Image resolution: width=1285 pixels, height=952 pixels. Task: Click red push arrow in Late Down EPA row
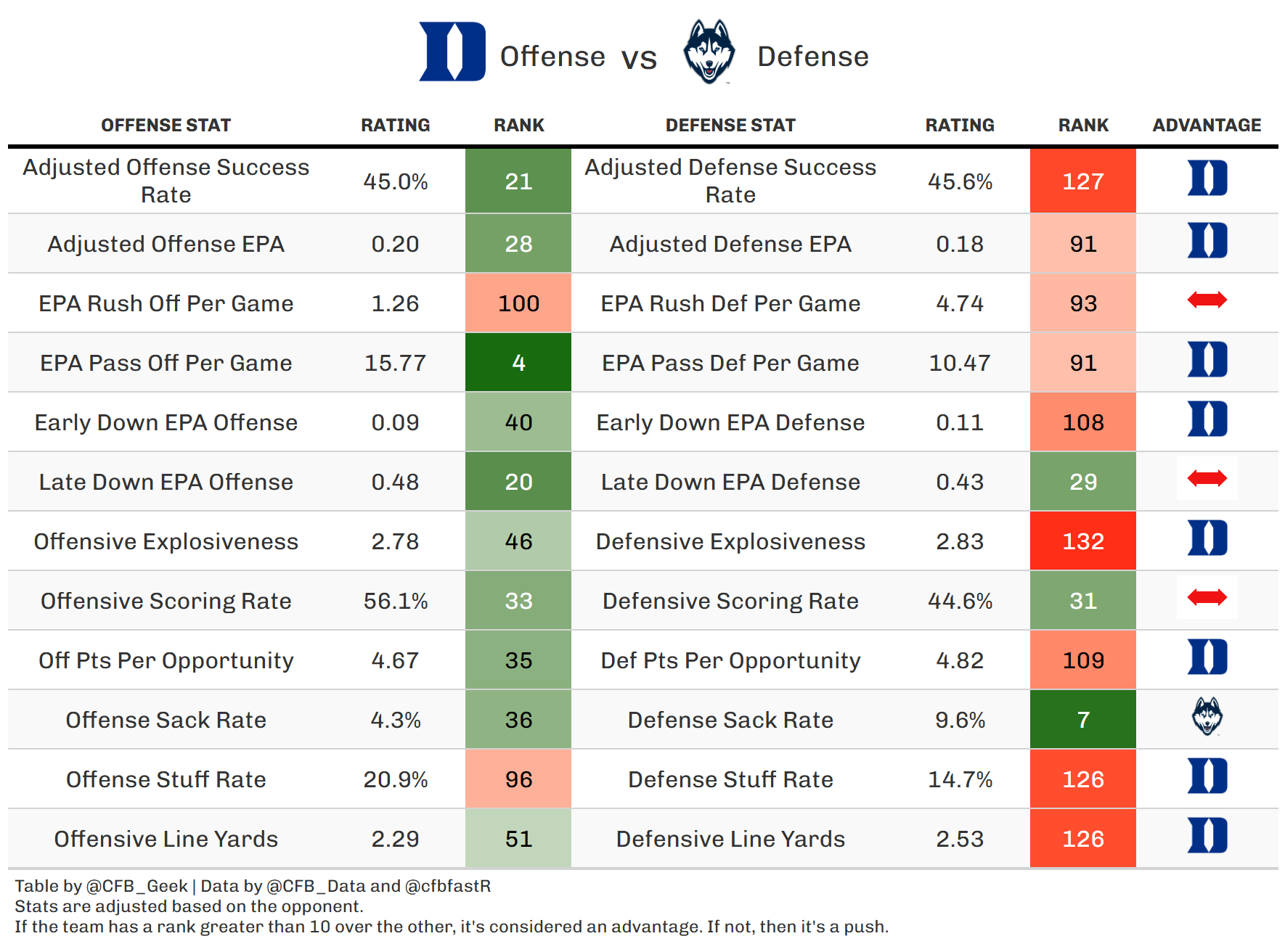[1207, 478]
